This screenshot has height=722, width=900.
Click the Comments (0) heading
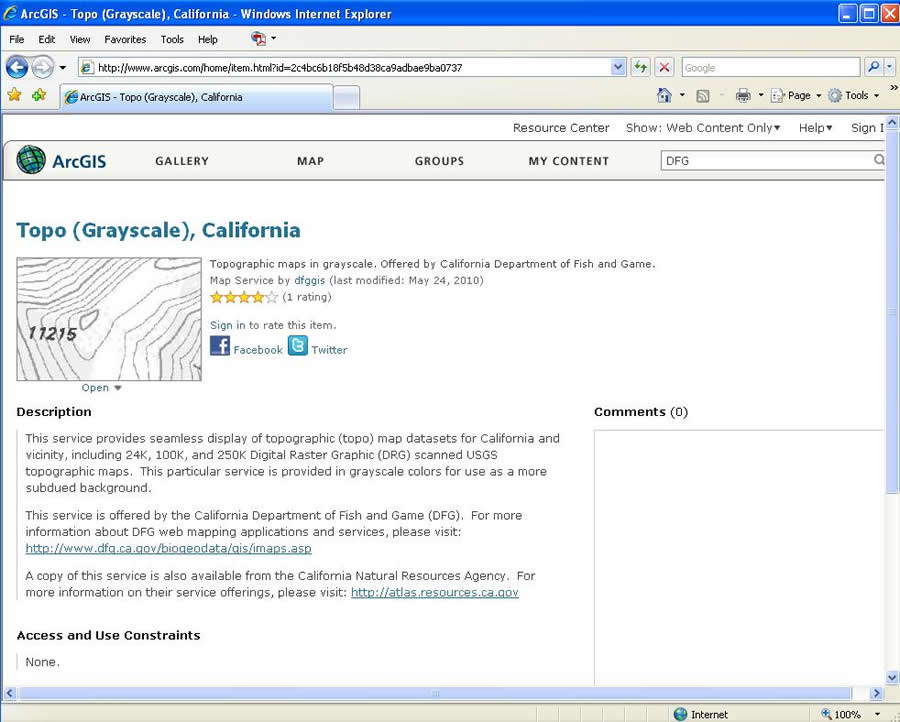click(x=641, y=412)
